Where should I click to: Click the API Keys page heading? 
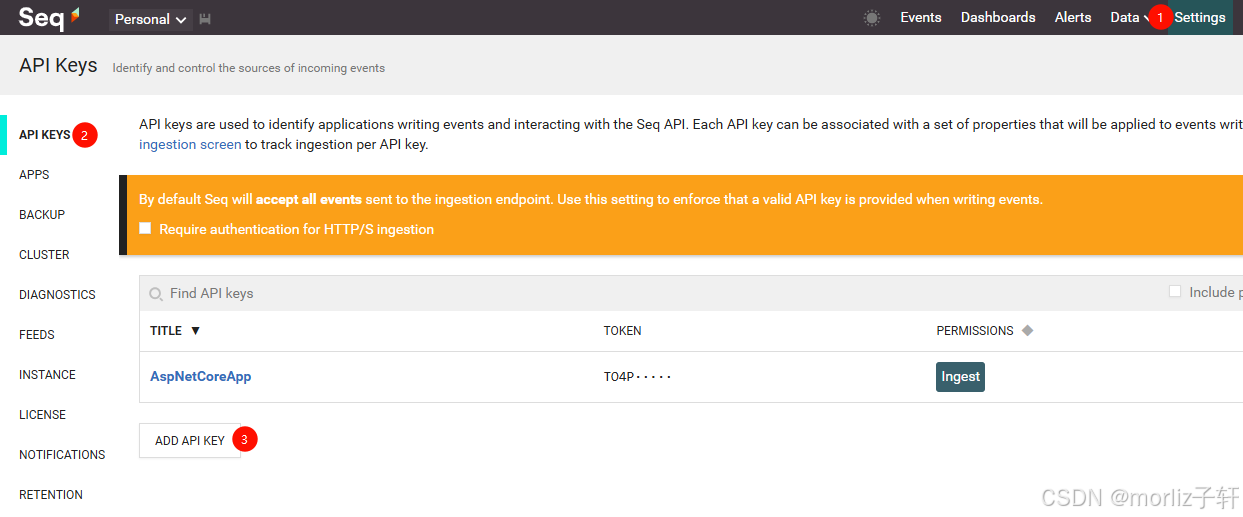tap(58, 66)
